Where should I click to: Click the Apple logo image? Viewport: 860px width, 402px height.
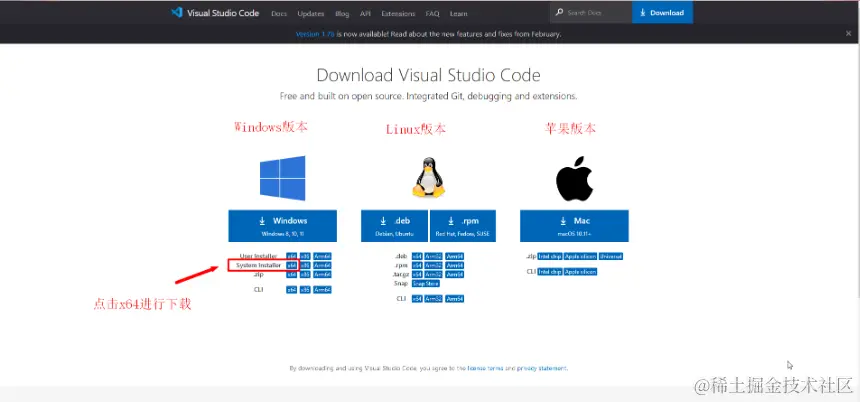(x=574, y=179)
